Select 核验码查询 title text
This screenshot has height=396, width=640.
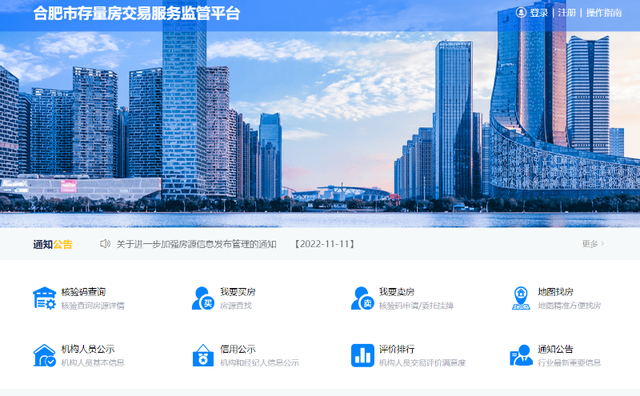(x=83, y=292)
